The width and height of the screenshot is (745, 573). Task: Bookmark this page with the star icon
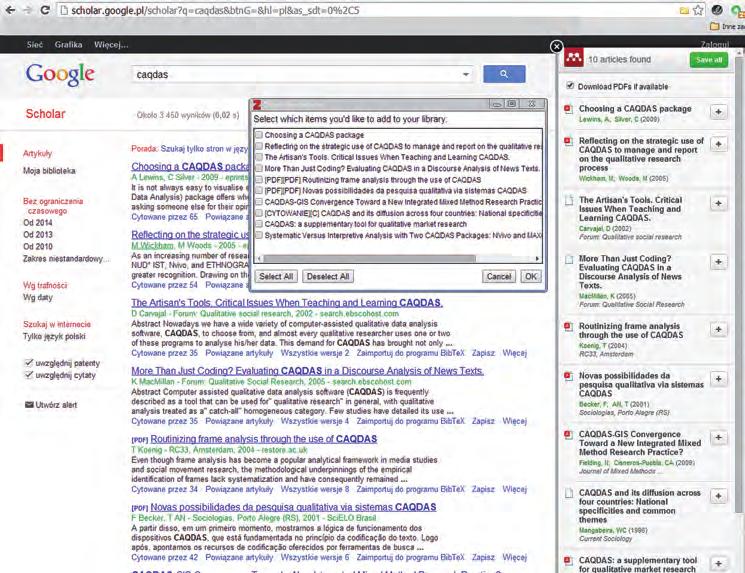coord(698,10)
